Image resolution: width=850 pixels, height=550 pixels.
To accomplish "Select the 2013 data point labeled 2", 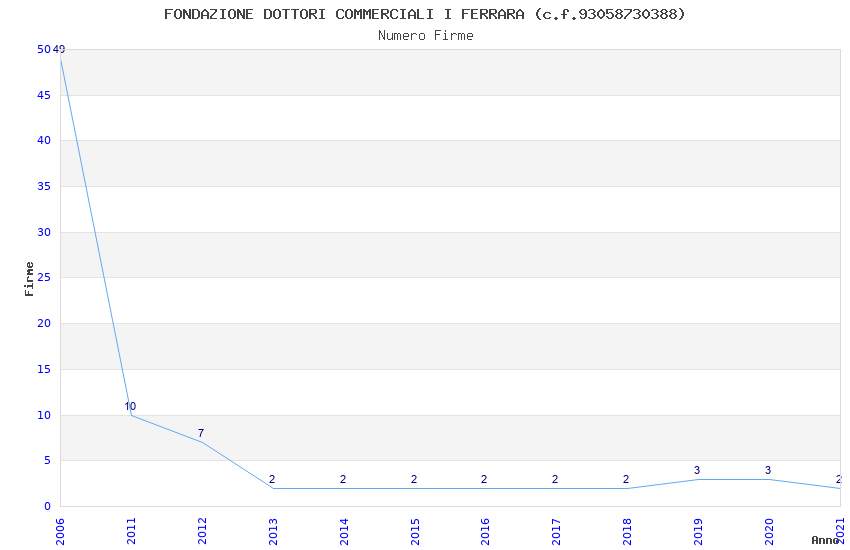I will point(273,488).
